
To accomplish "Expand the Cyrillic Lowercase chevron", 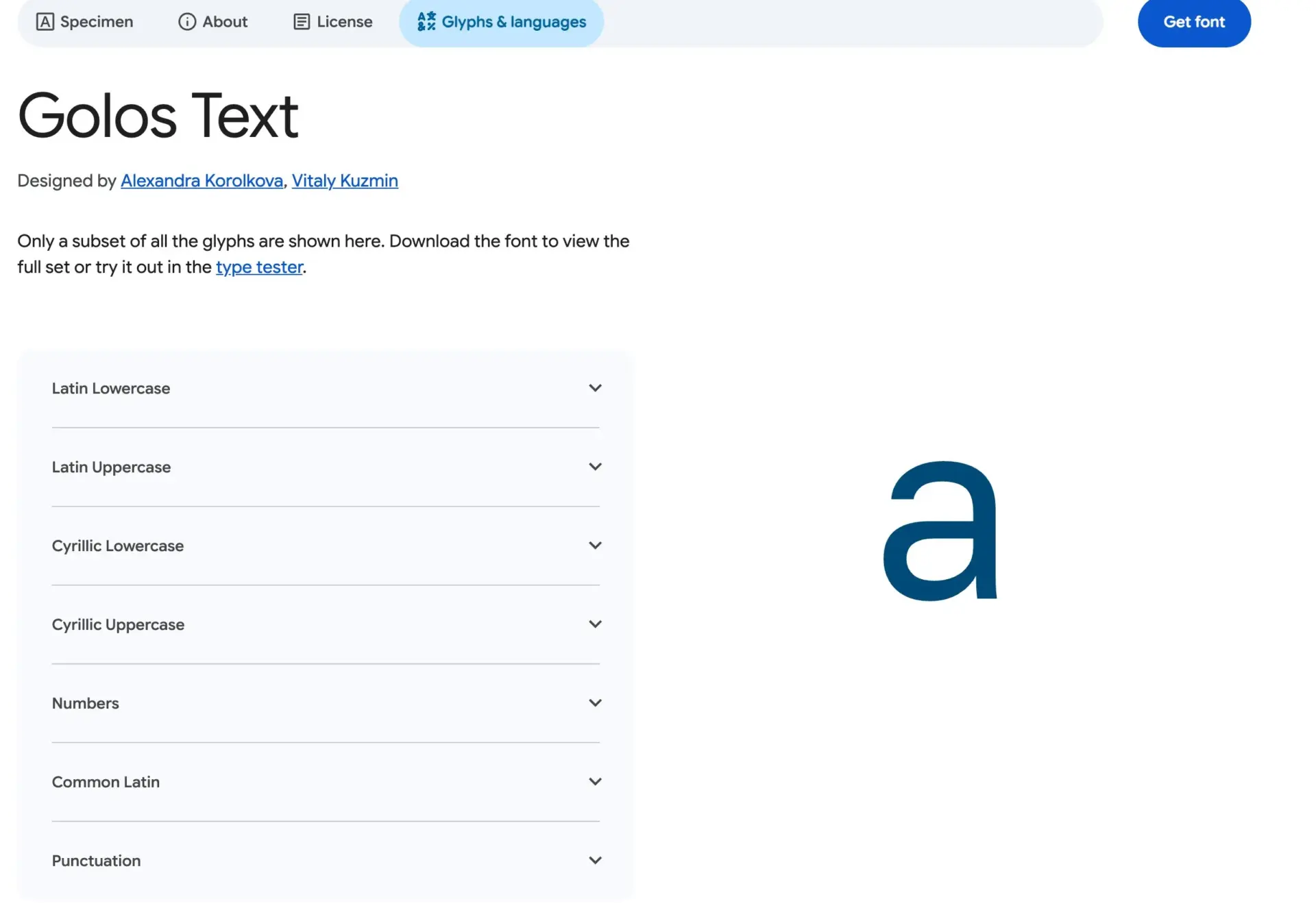I will coord(595,546).
